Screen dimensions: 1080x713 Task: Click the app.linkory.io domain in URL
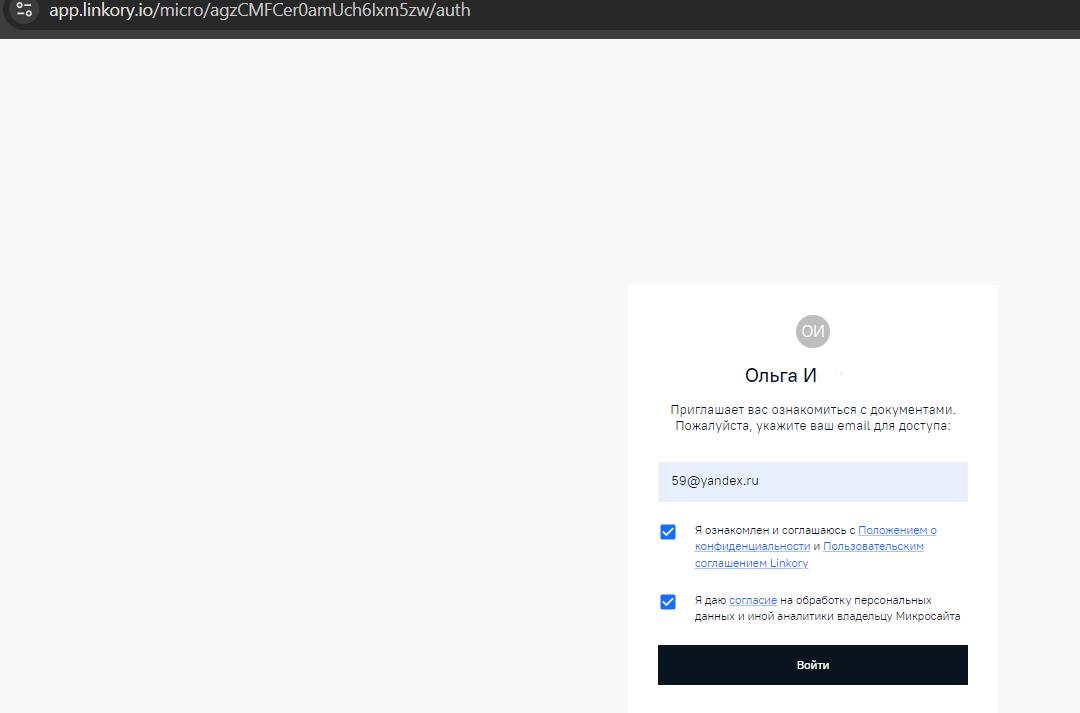point(101,11)
